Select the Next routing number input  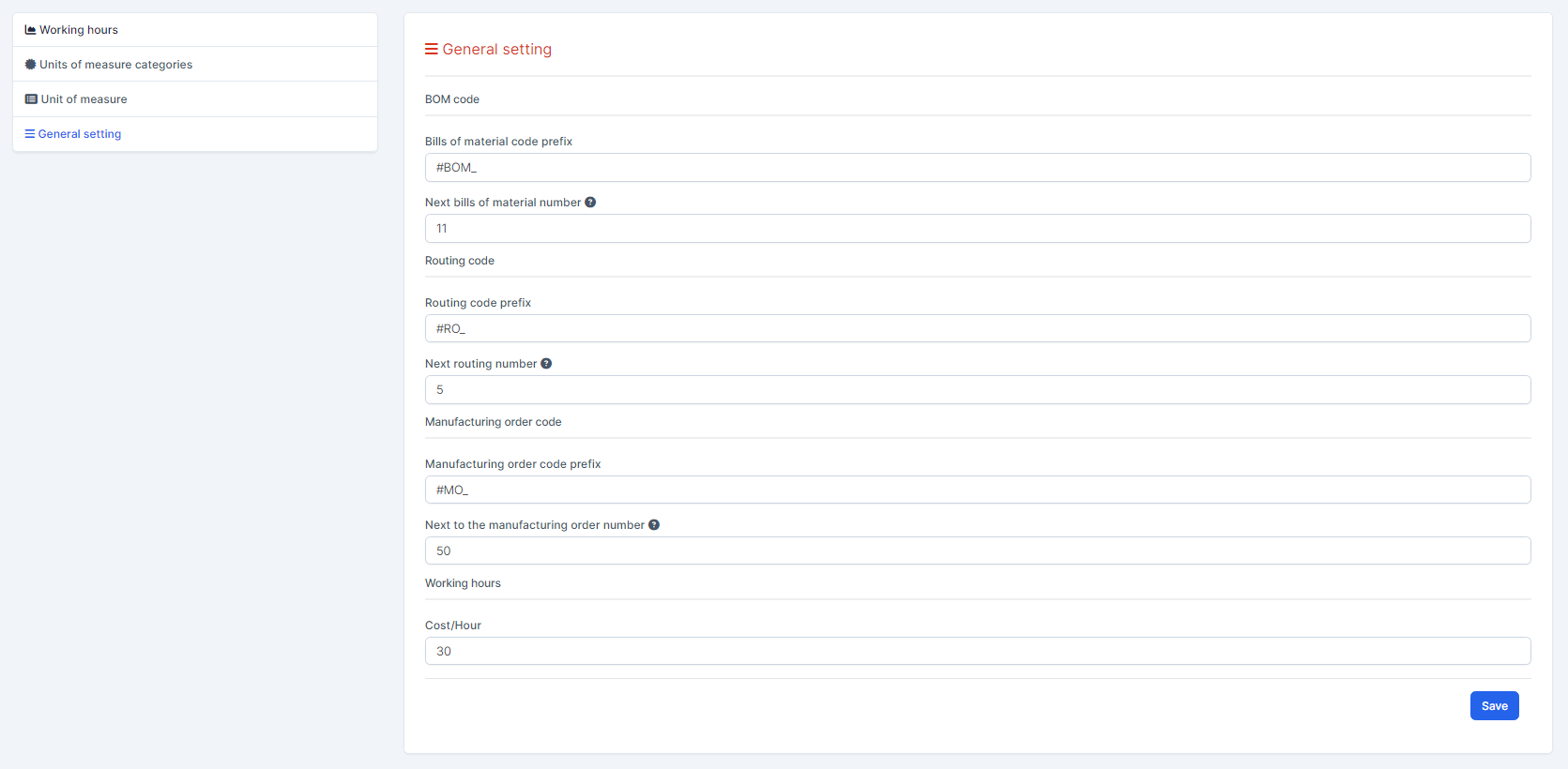977,390
